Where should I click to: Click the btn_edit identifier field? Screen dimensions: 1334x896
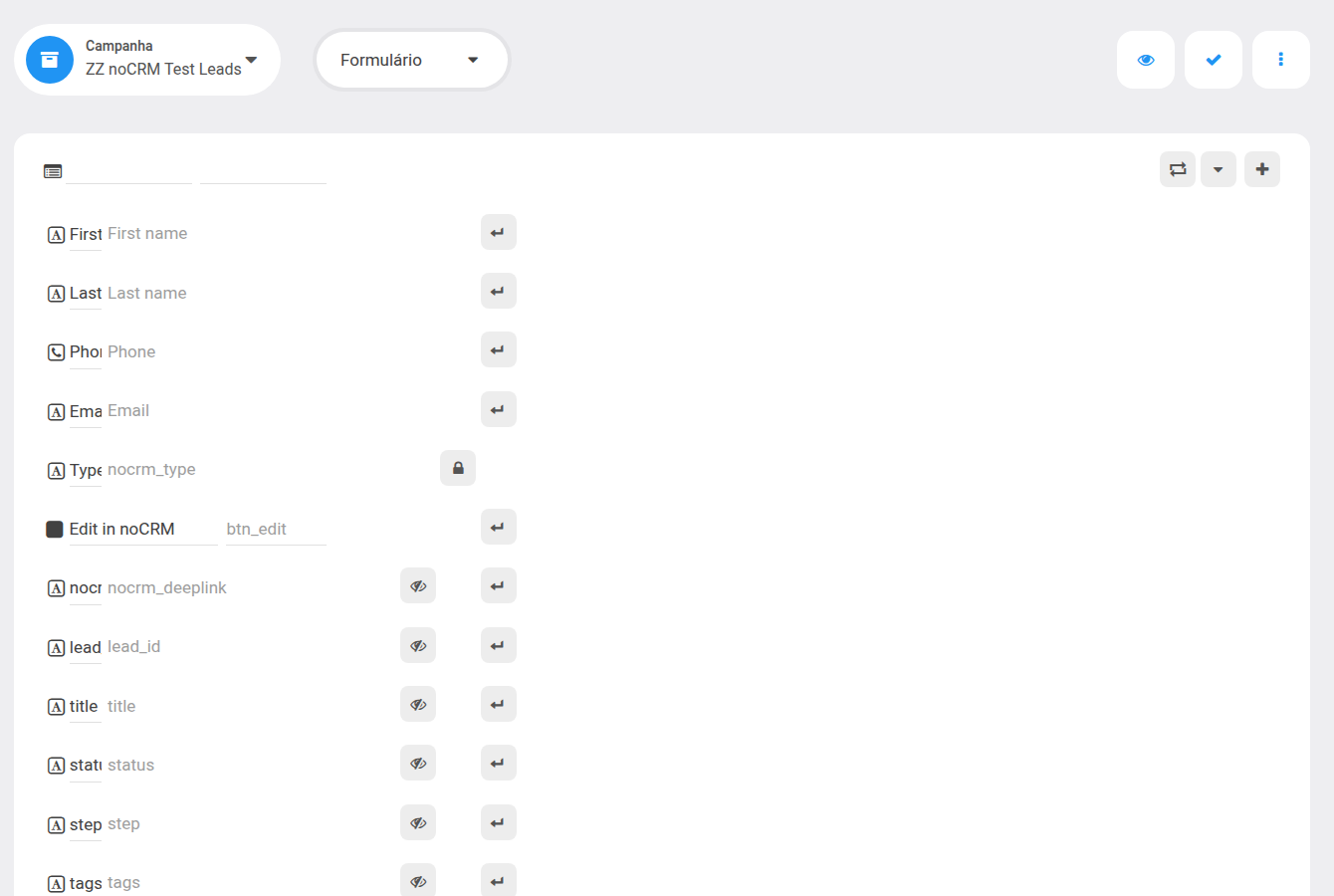tap(276, 529)
